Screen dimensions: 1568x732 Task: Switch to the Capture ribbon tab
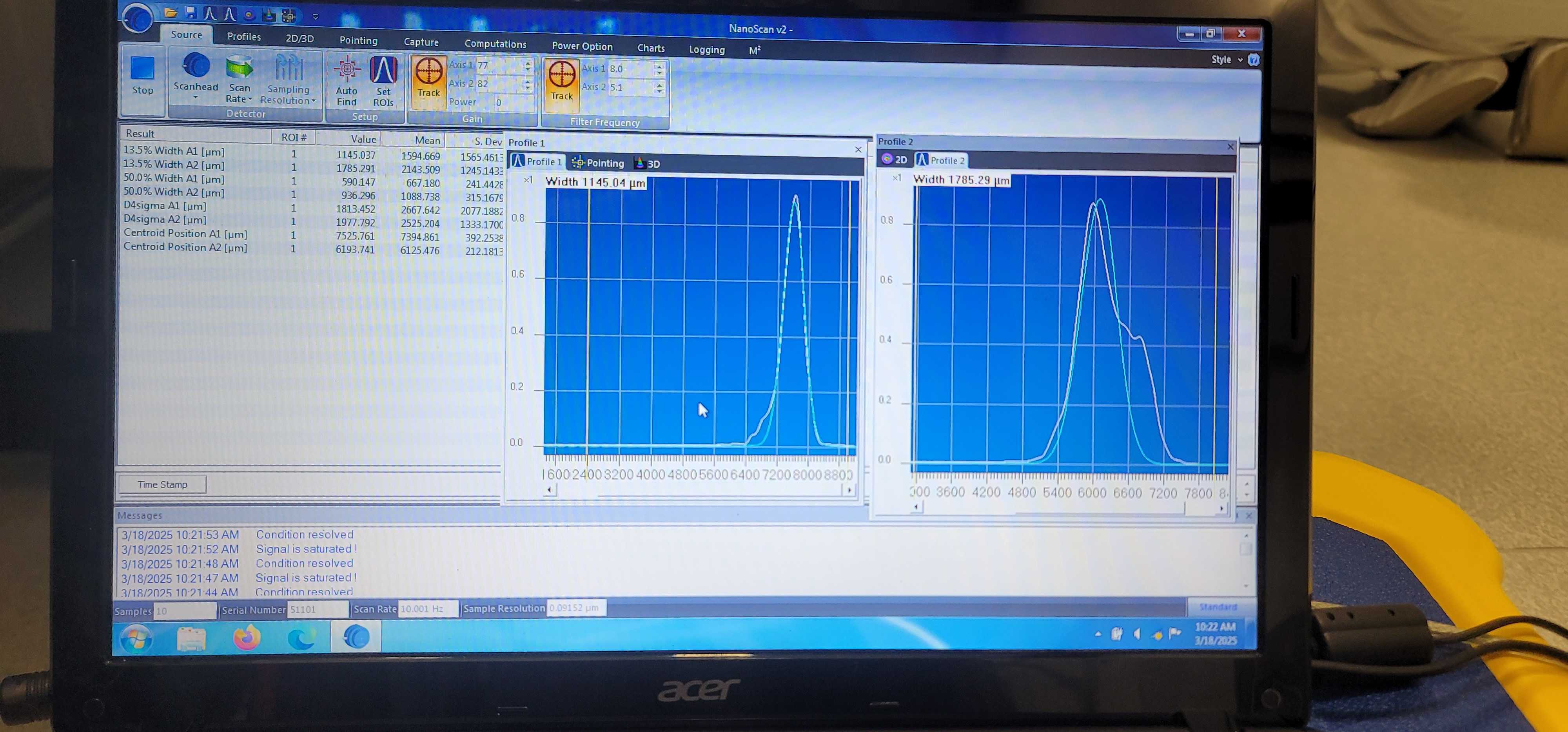pyautogui.click(x=421, y=43)
